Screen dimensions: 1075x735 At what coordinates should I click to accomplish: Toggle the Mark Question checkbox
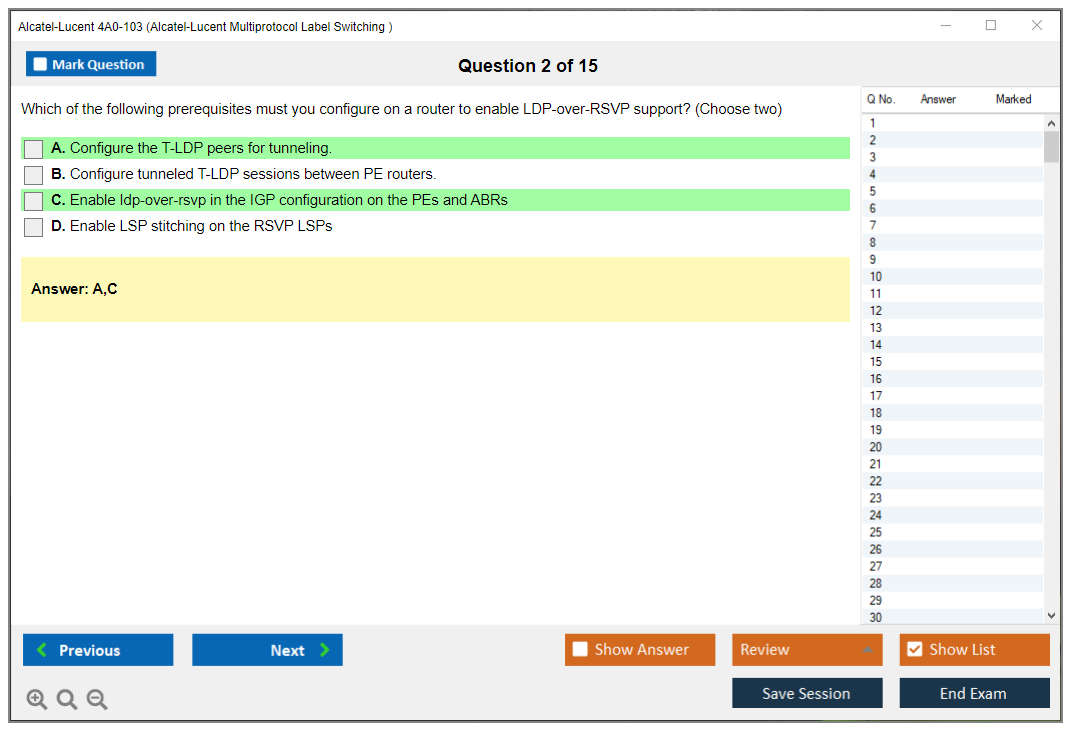click(x=40, y=65)
